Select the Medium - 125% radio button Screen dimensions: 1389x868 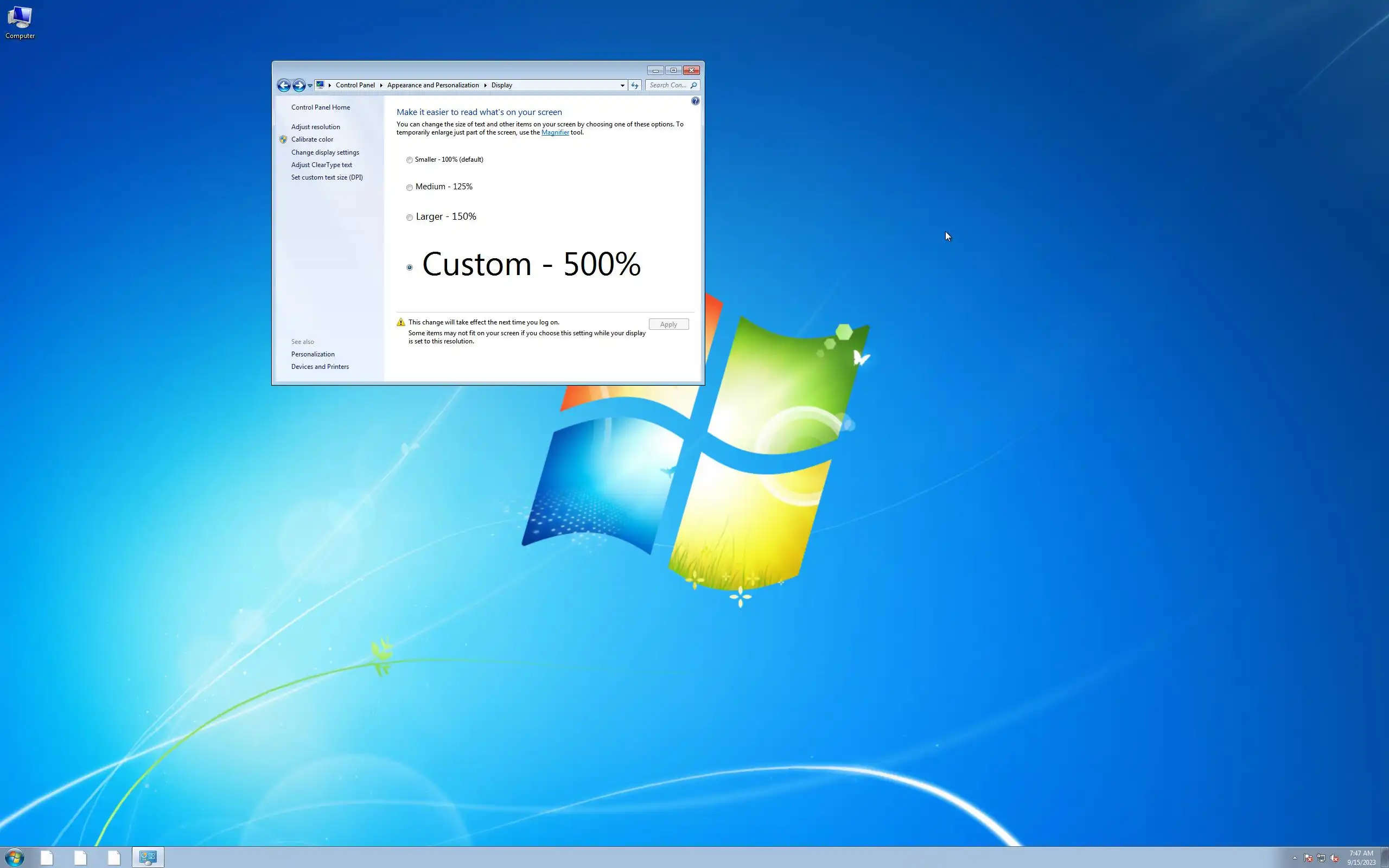(409, 188)
